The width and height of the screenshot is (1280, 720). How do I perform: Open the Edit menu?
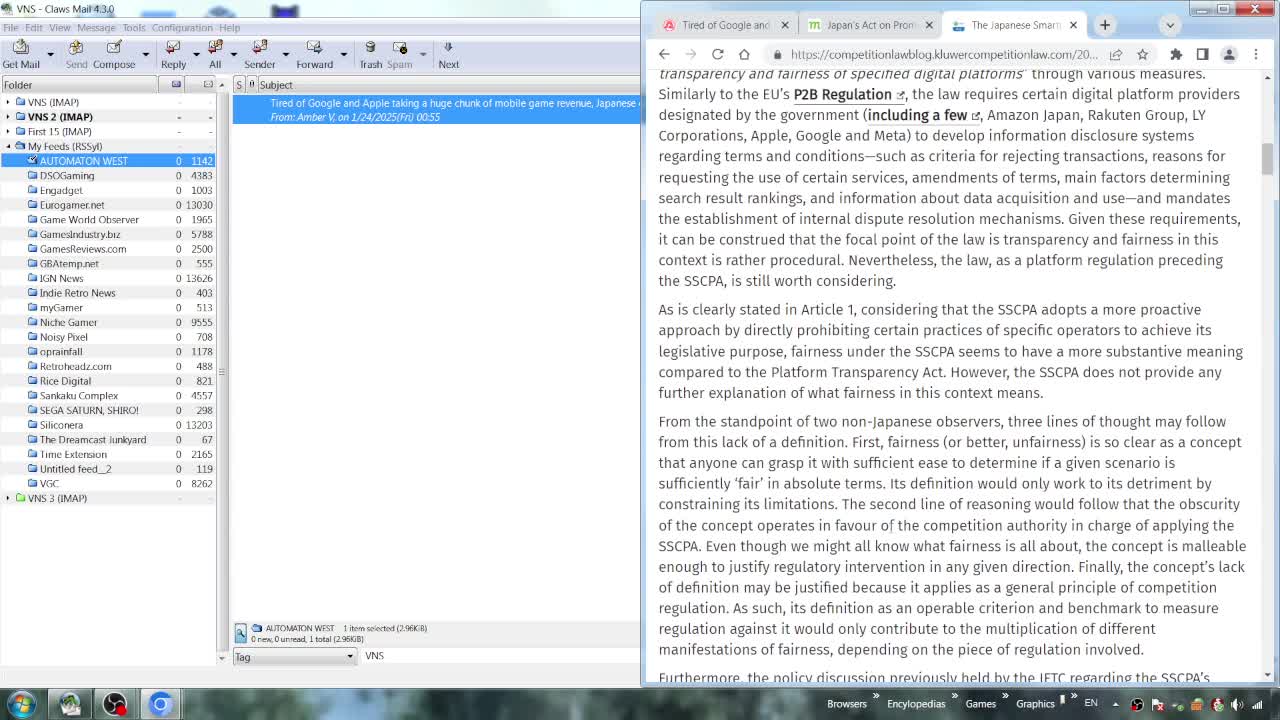click(x=33, y=27)
